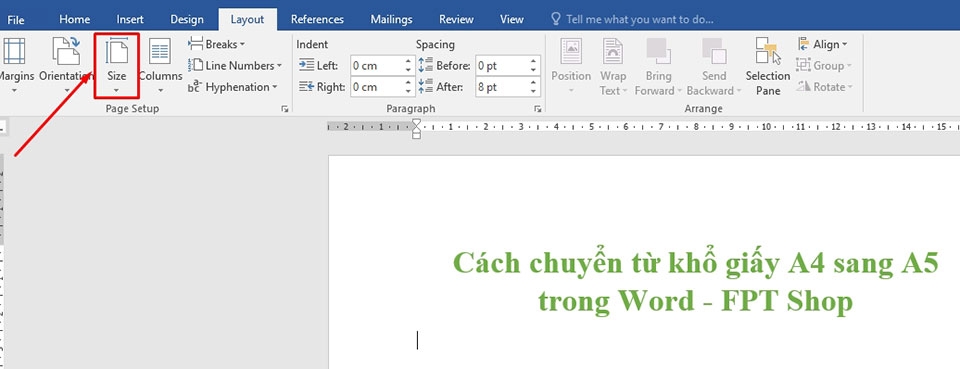Image resolution: width=960 pixels, height=369 pixels.
Task: Select the Layout tab
Action: 247,20
